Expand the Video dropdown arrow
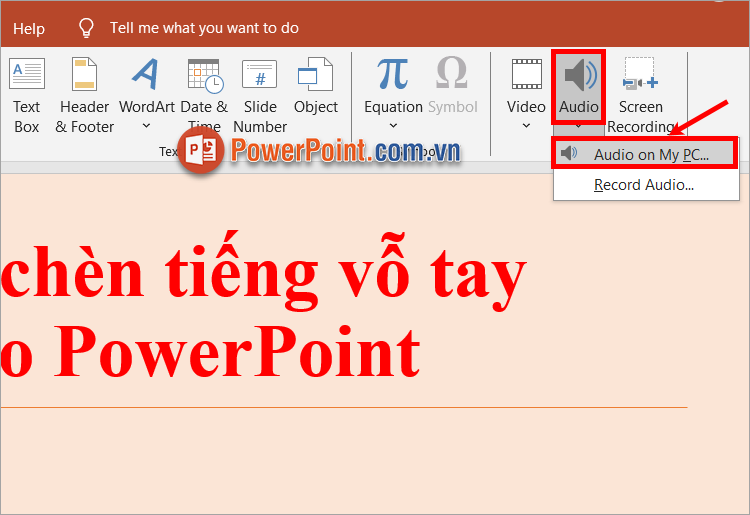 (x=526, y=126)
